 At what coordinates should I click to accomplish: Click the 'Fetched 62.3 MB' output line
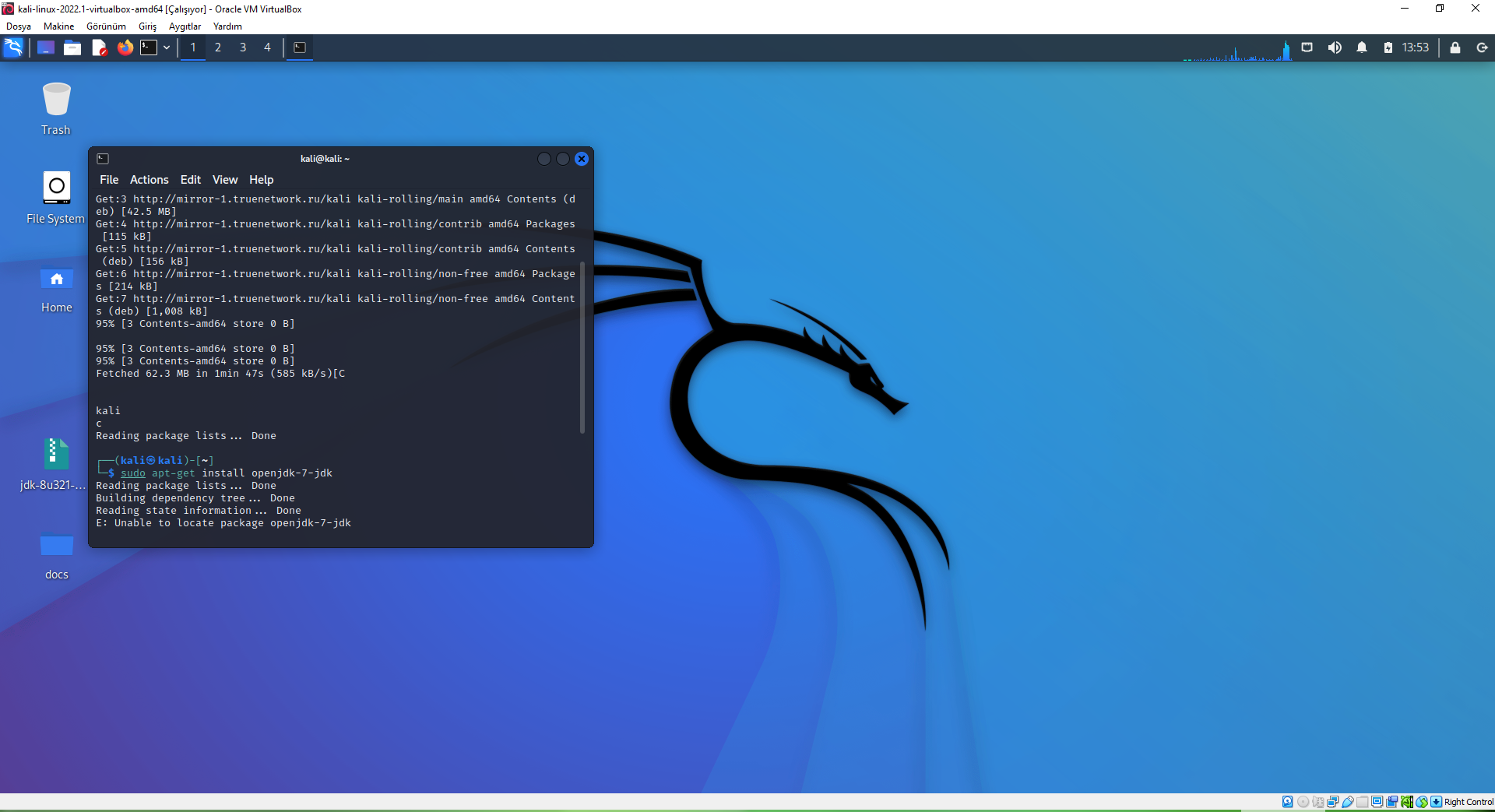(x=220, y=374)
